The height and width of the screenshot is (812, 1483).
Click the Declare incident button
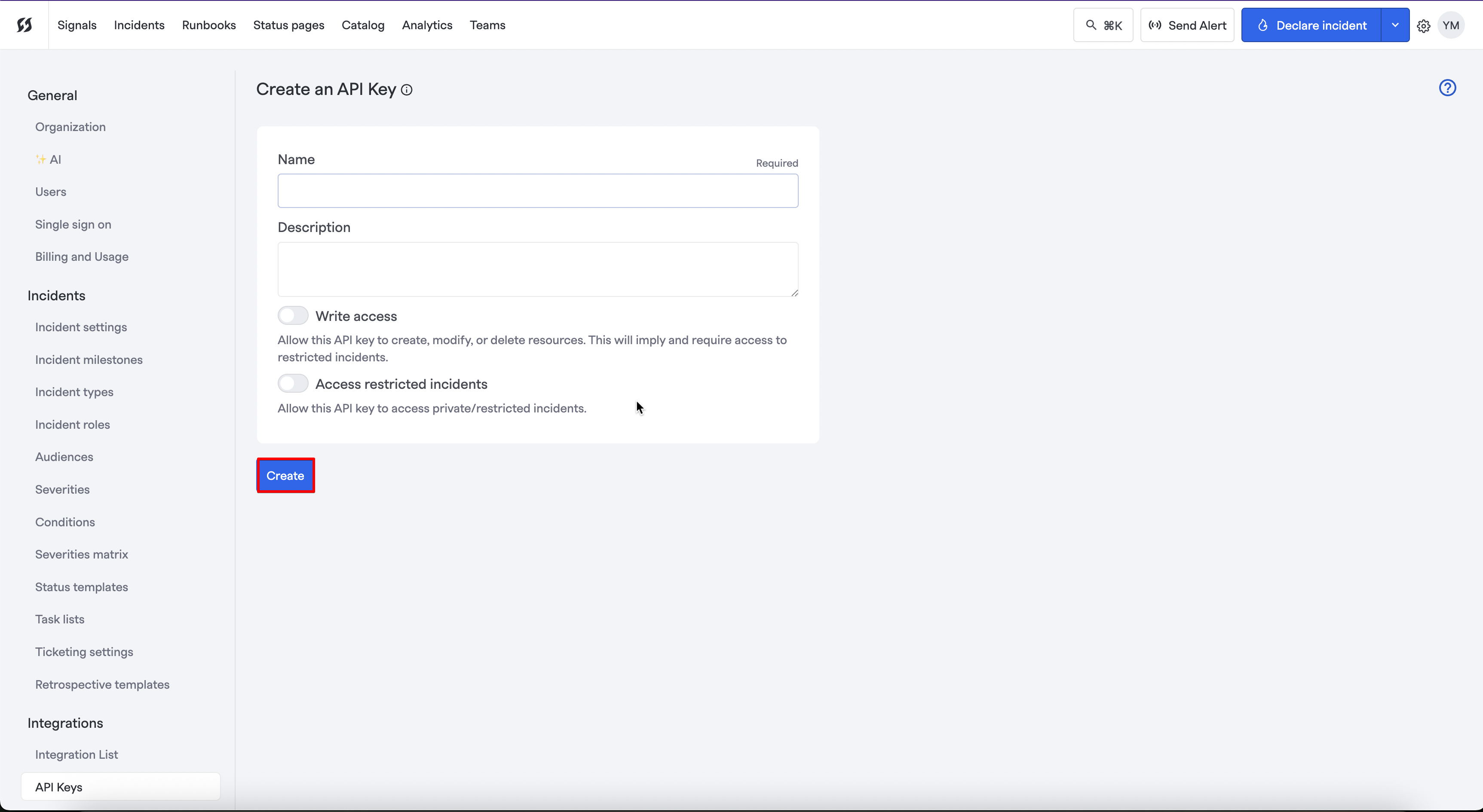[x=1311, y=25]
